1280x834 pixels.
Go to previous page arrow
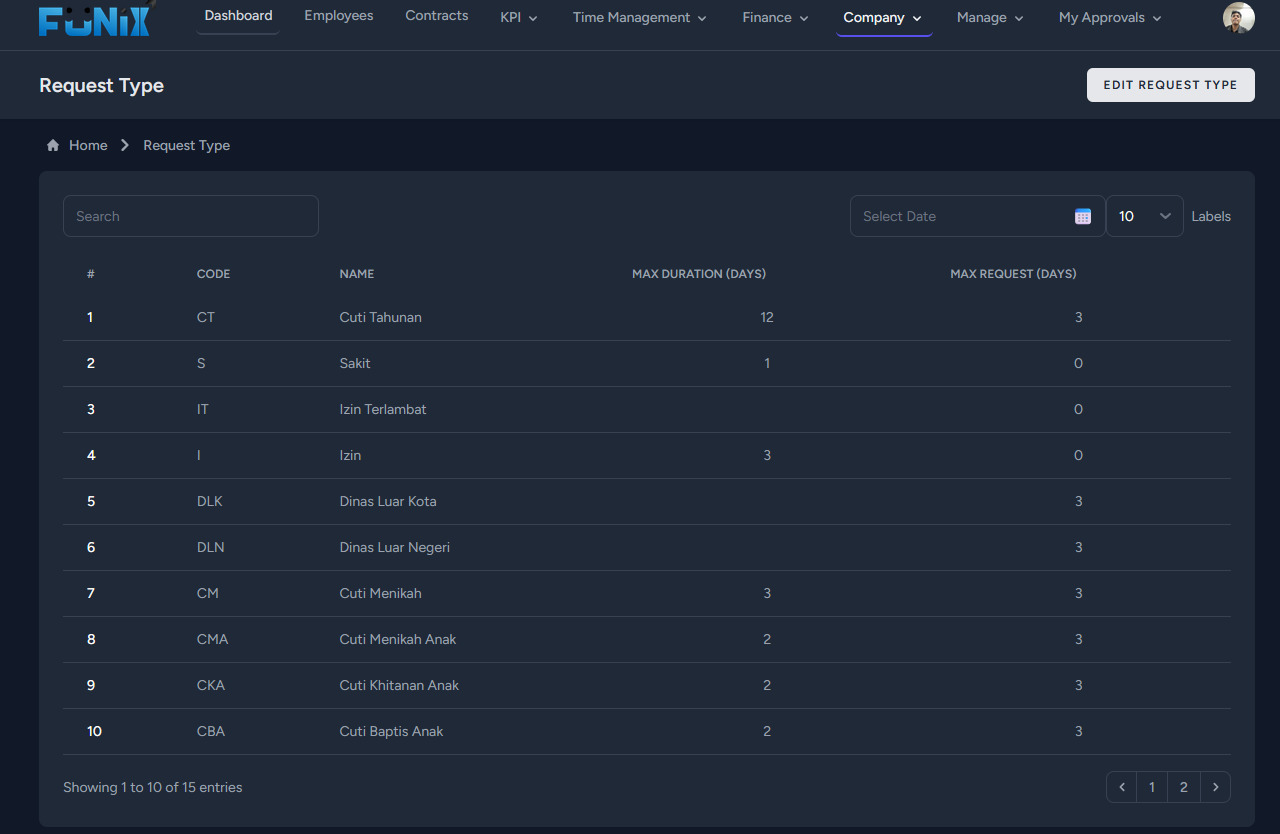(x=1122, y=787)
